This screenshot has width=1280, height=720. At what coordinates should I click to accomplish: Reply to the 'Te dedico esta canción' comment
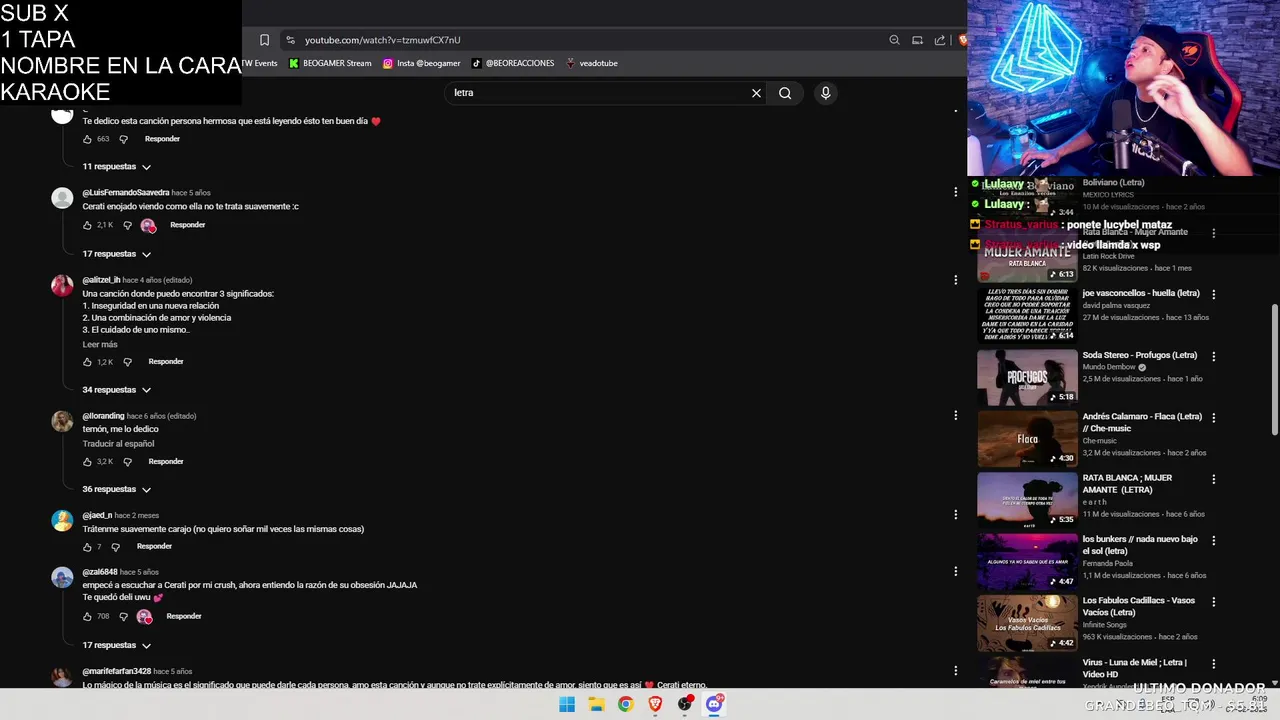[162, 139]
